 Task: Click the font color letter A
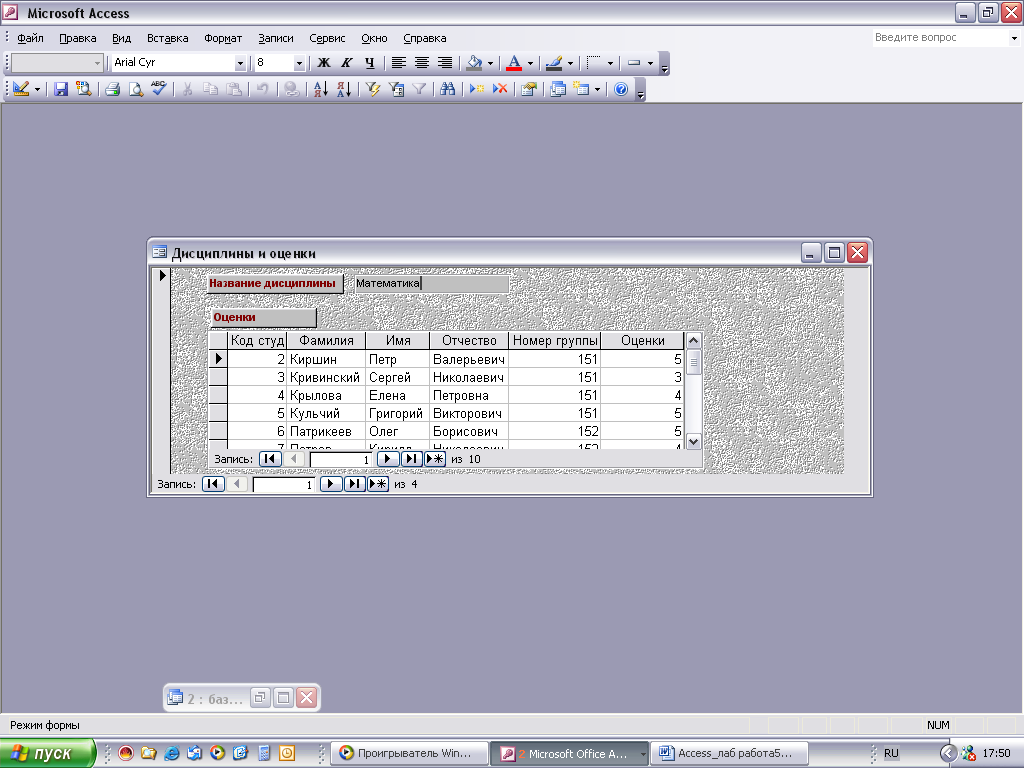point(515,63)
